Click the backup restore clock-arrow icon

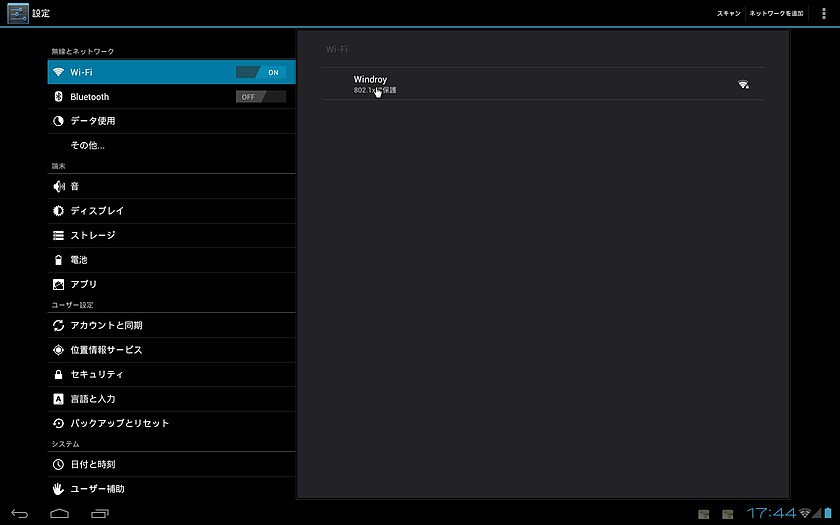(58, 424)
